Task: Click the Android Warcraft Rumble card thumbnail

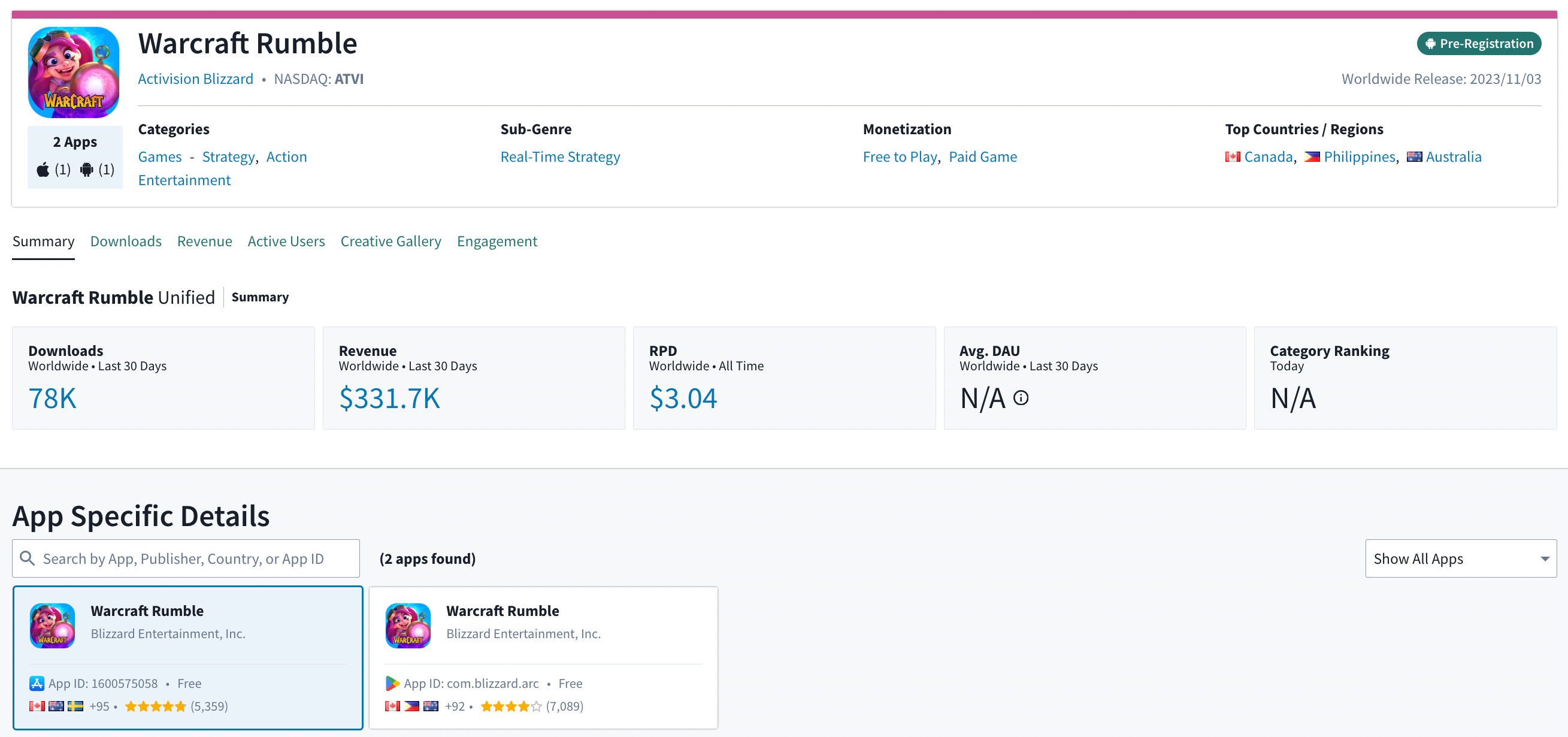Action: [408, 626]
